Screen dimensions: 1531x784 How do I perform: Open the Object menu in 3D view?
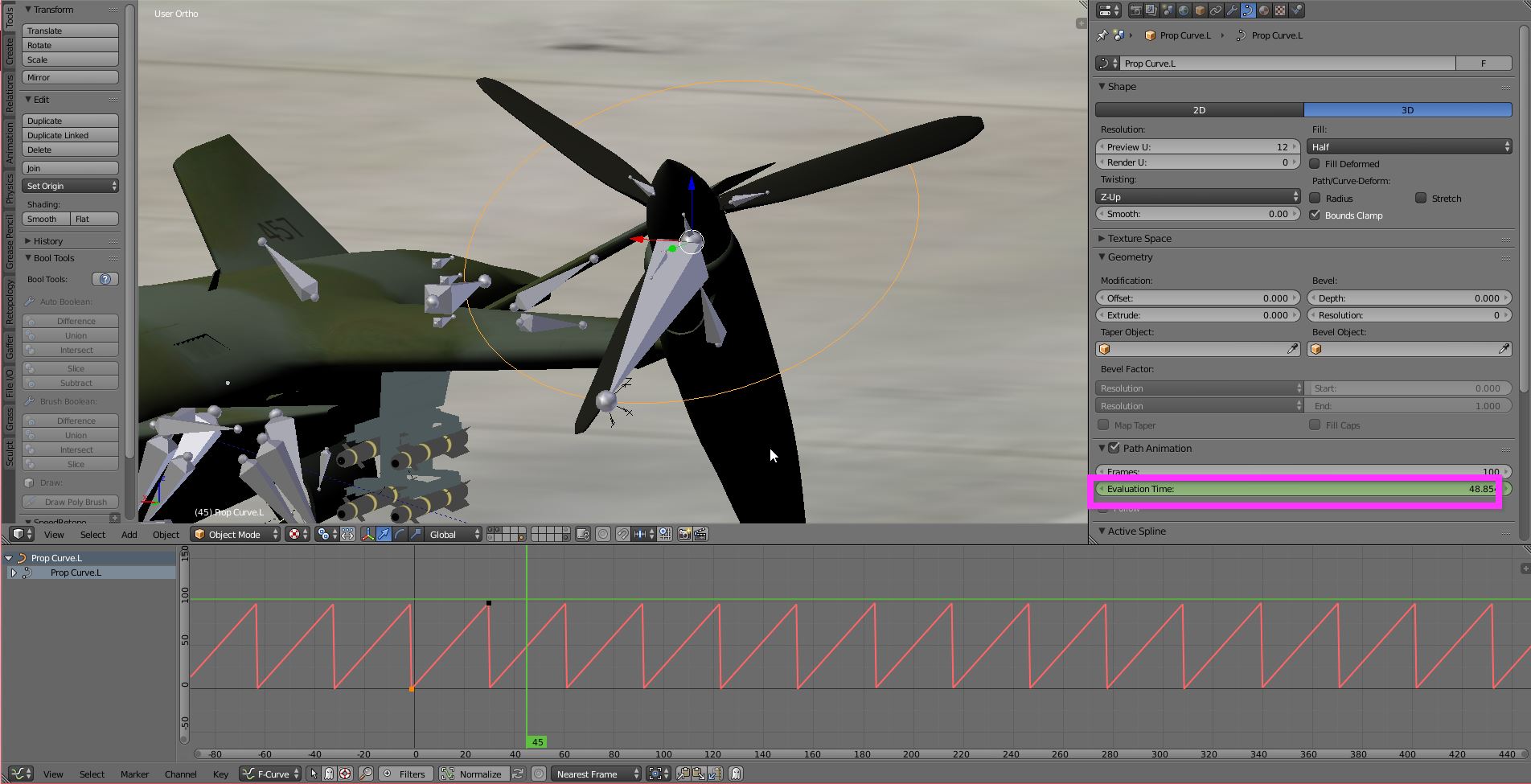tap(166, 534)
